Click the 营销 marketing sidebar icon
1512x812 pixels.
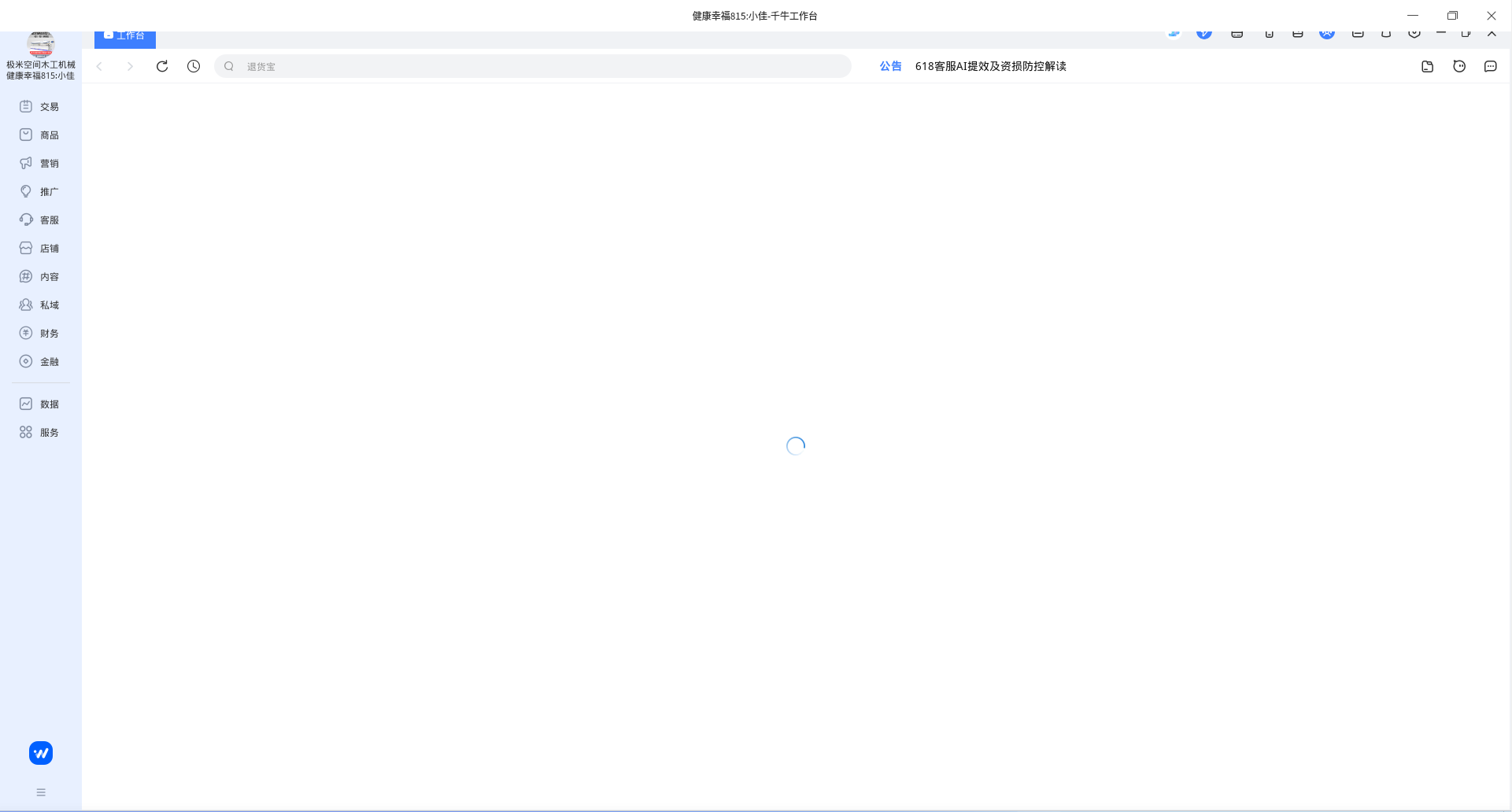[x=41, y=163]
